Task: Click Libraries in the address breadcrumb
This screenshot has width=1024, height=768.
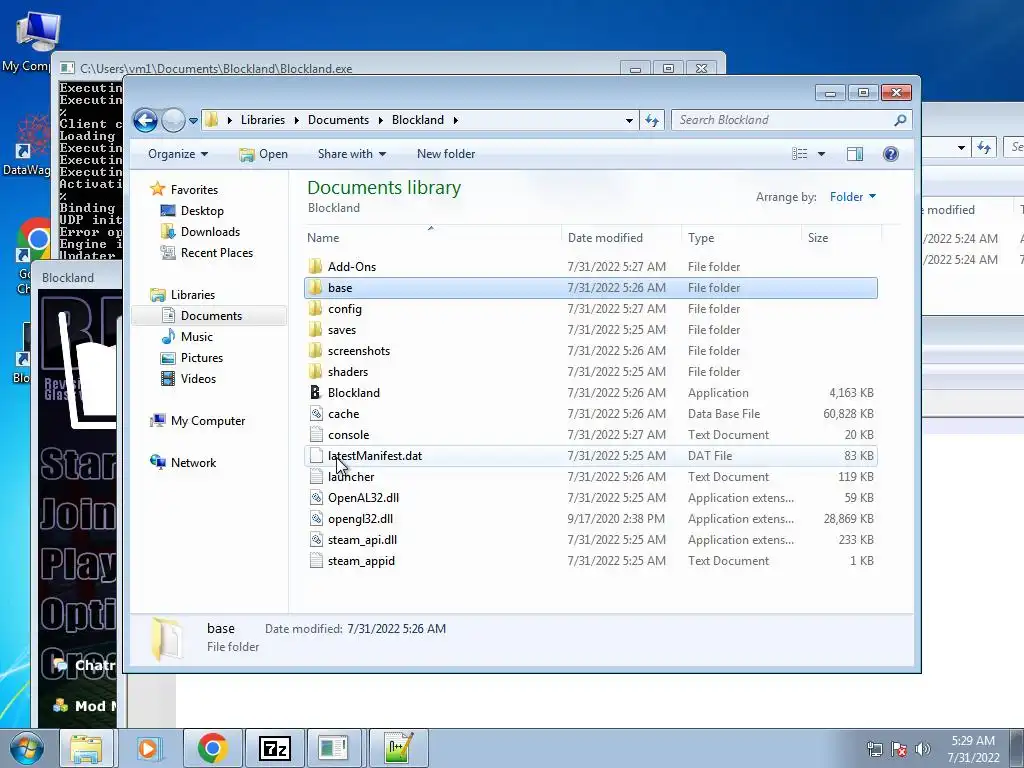Action: tap(263, 120)
